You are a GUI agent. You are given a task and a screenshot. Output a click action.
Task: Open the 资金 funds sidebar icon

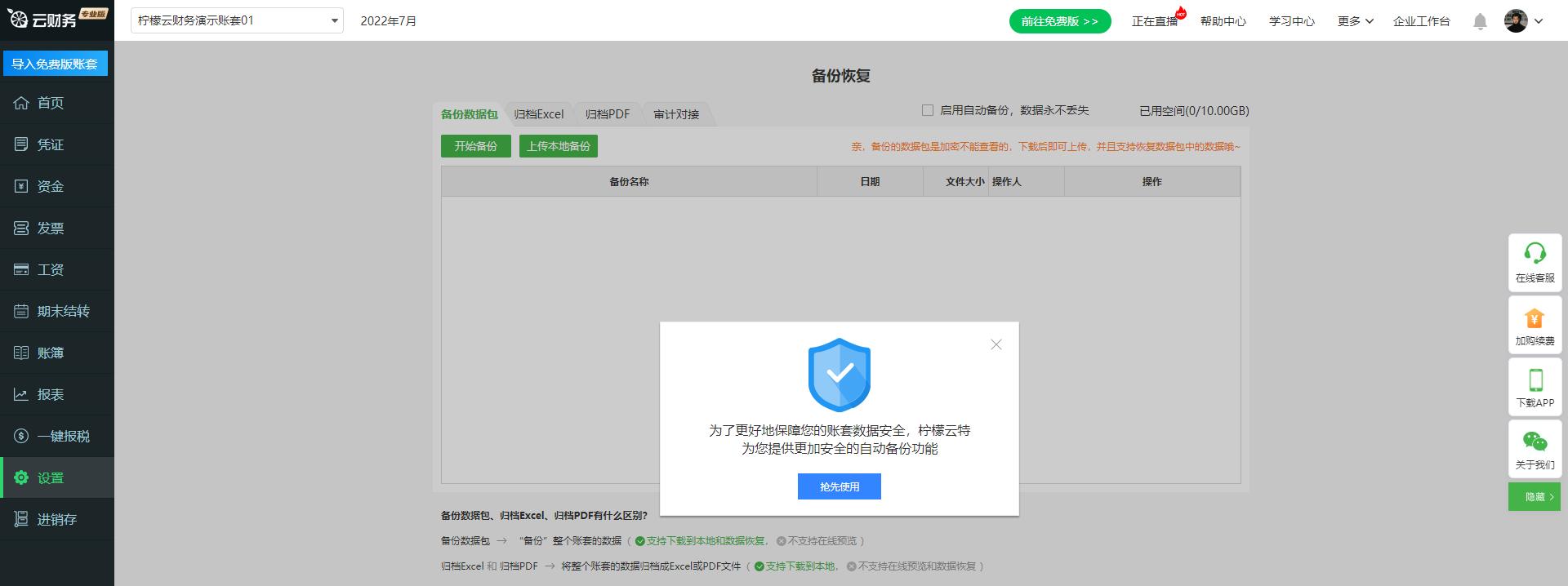[x=21, y=186]
